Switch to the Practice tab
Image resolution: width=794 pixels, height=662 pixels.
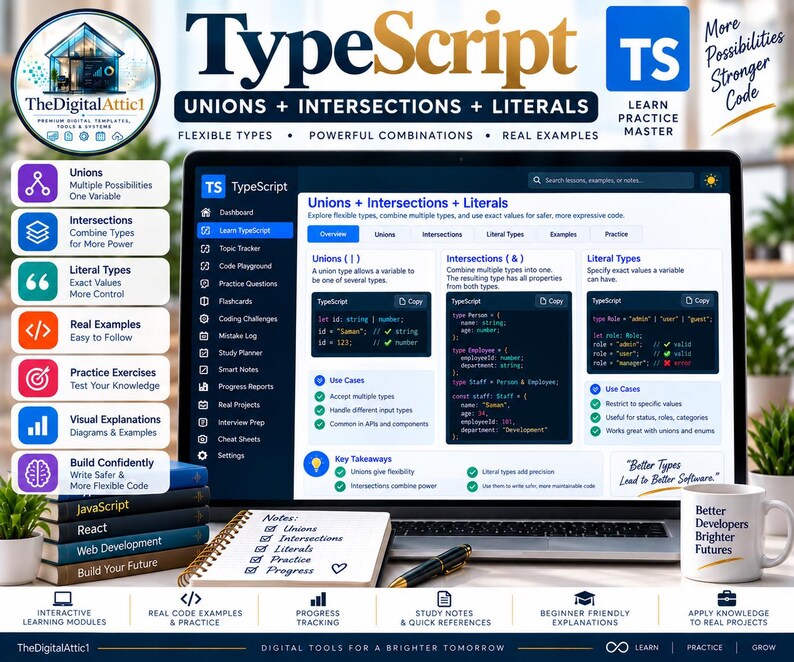pos(616,235)
